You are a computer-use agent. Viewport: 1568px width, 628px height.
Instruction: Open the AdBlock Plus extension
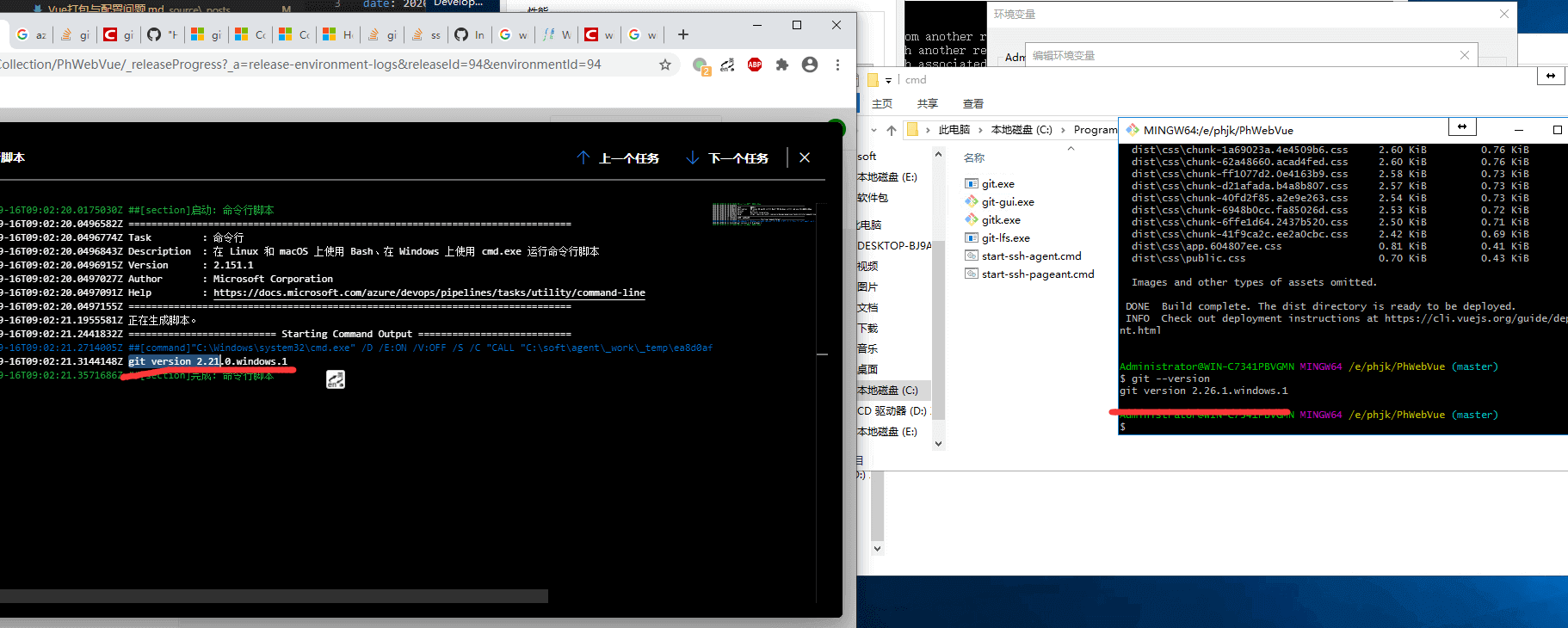coord(755,65)
